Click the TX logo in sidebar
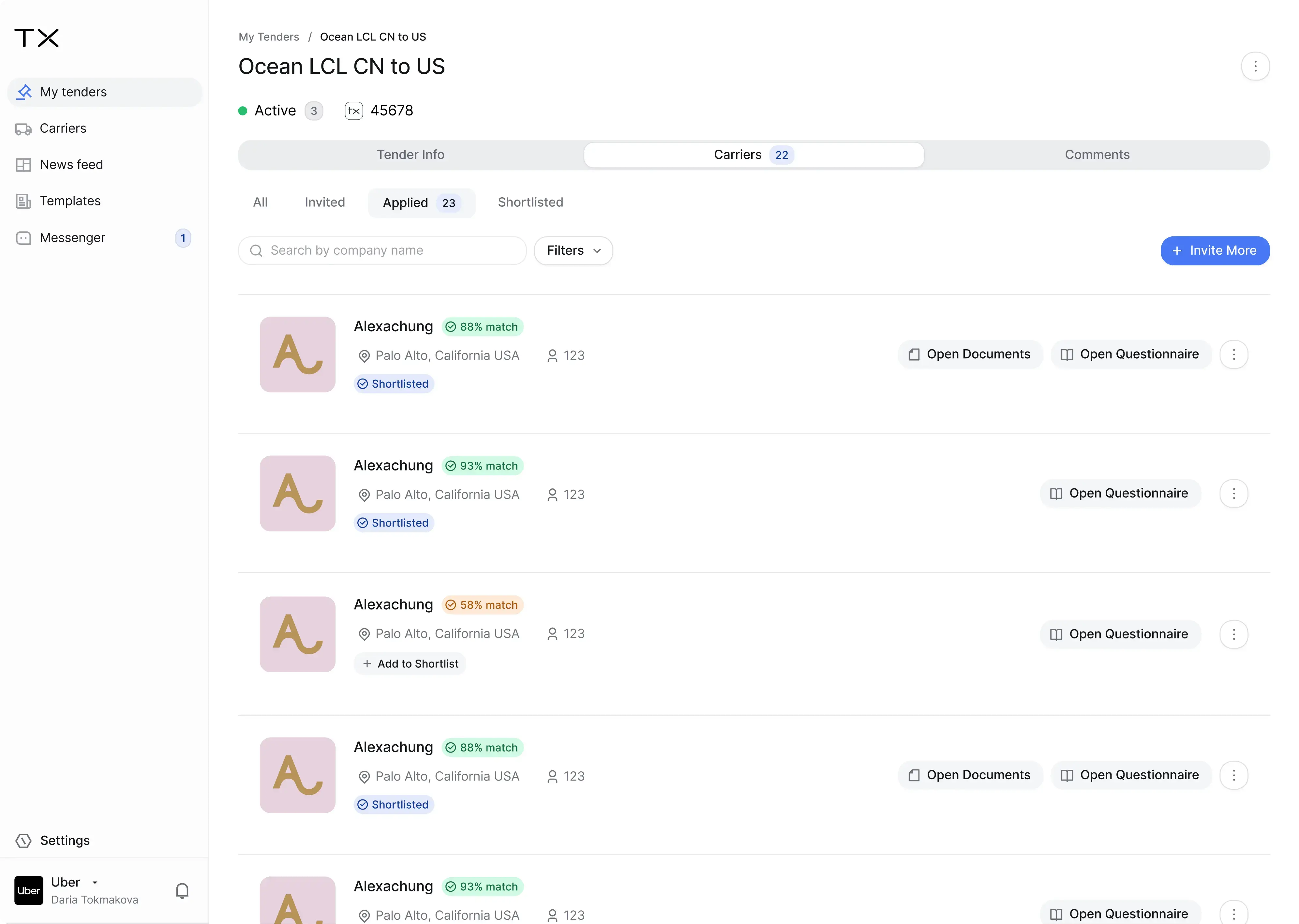This screenshot has width=1299, height=924. point(37,38)
